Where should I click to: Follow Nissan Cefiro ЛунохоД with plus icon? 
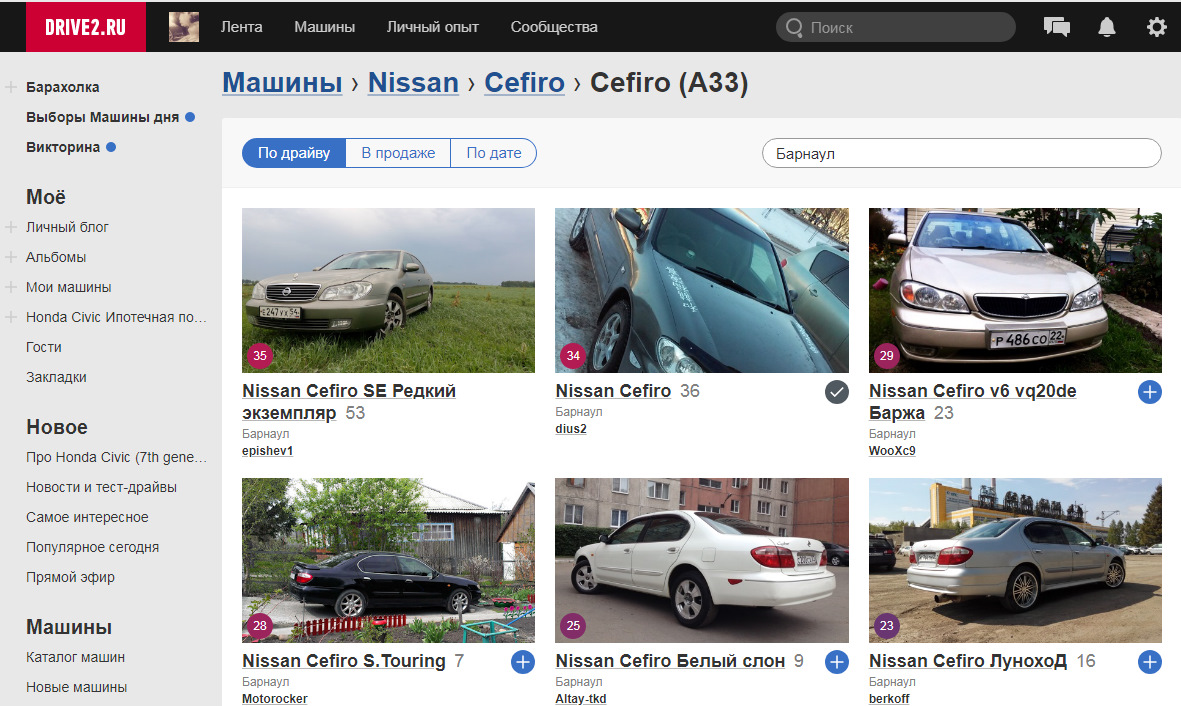click(x=1149, y=662)
